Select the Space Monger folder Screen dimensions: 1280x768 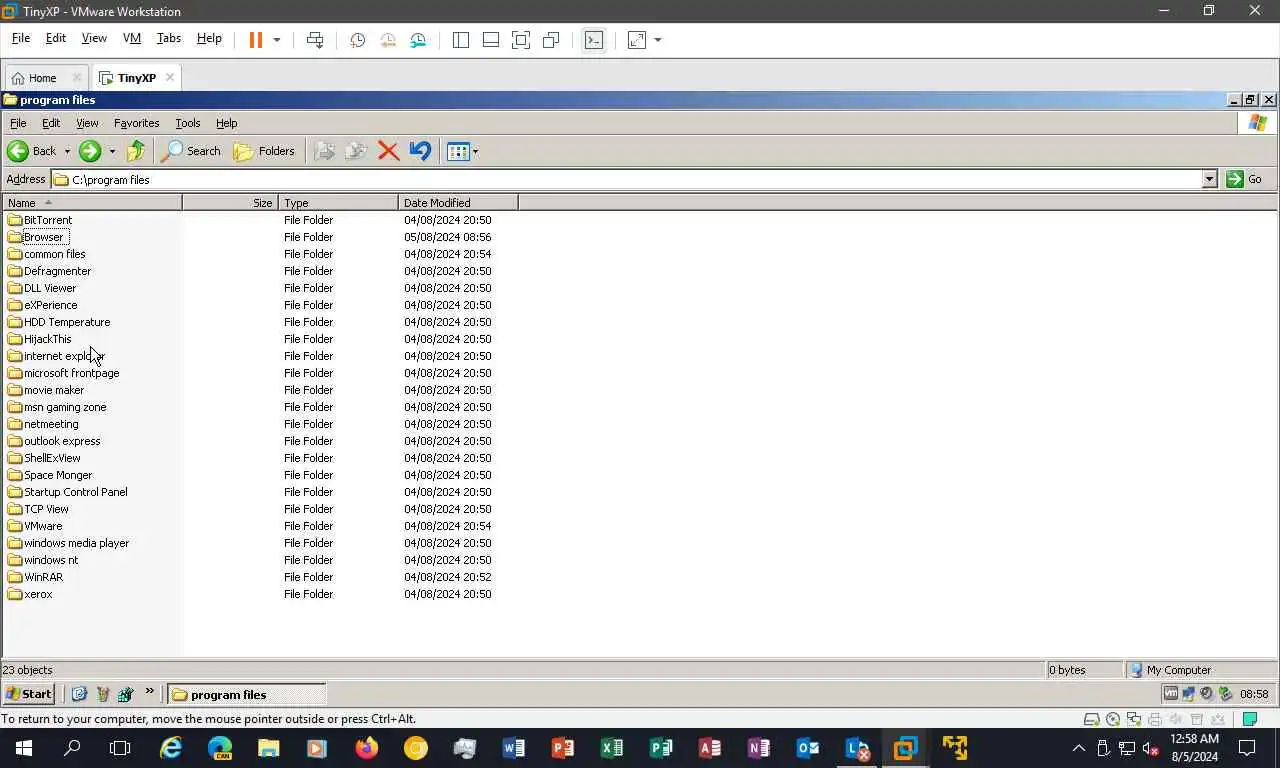pyautogui.click(x=50, y=475)
